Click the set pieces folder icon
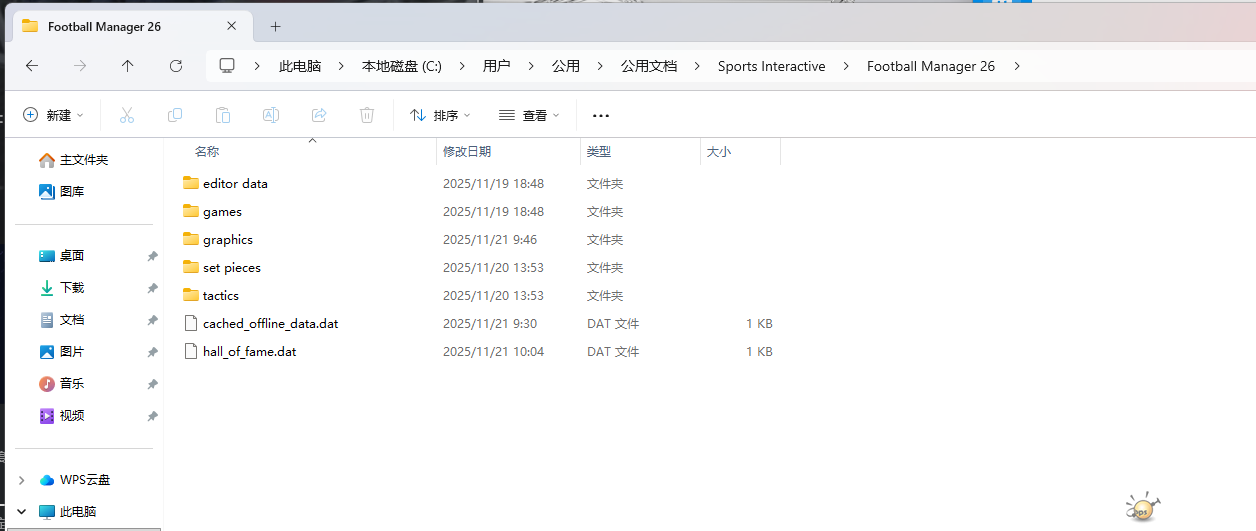Viewport: 1256px width, 531px height. tap(192, 267)
